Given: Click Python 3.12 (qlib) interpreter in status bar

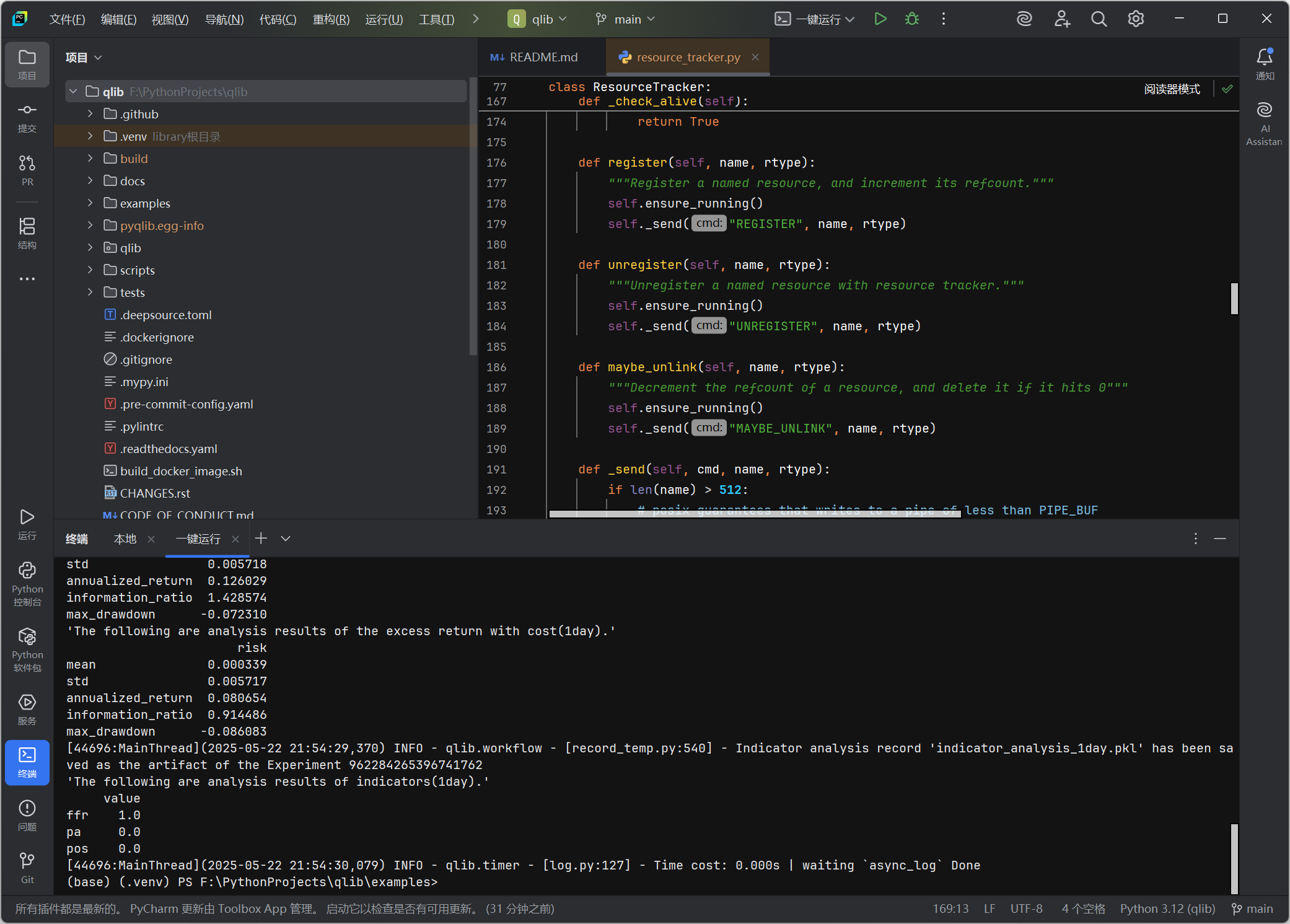Looking at the screenshot, I should (x=1167, y=909).
